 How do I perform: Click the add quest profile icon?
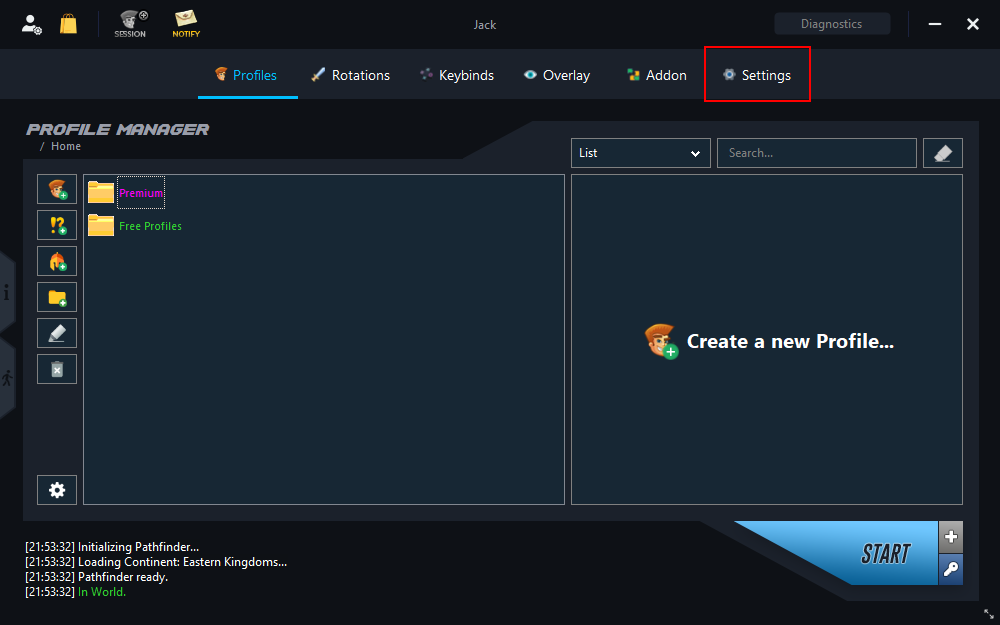click(x=57, y=225)
